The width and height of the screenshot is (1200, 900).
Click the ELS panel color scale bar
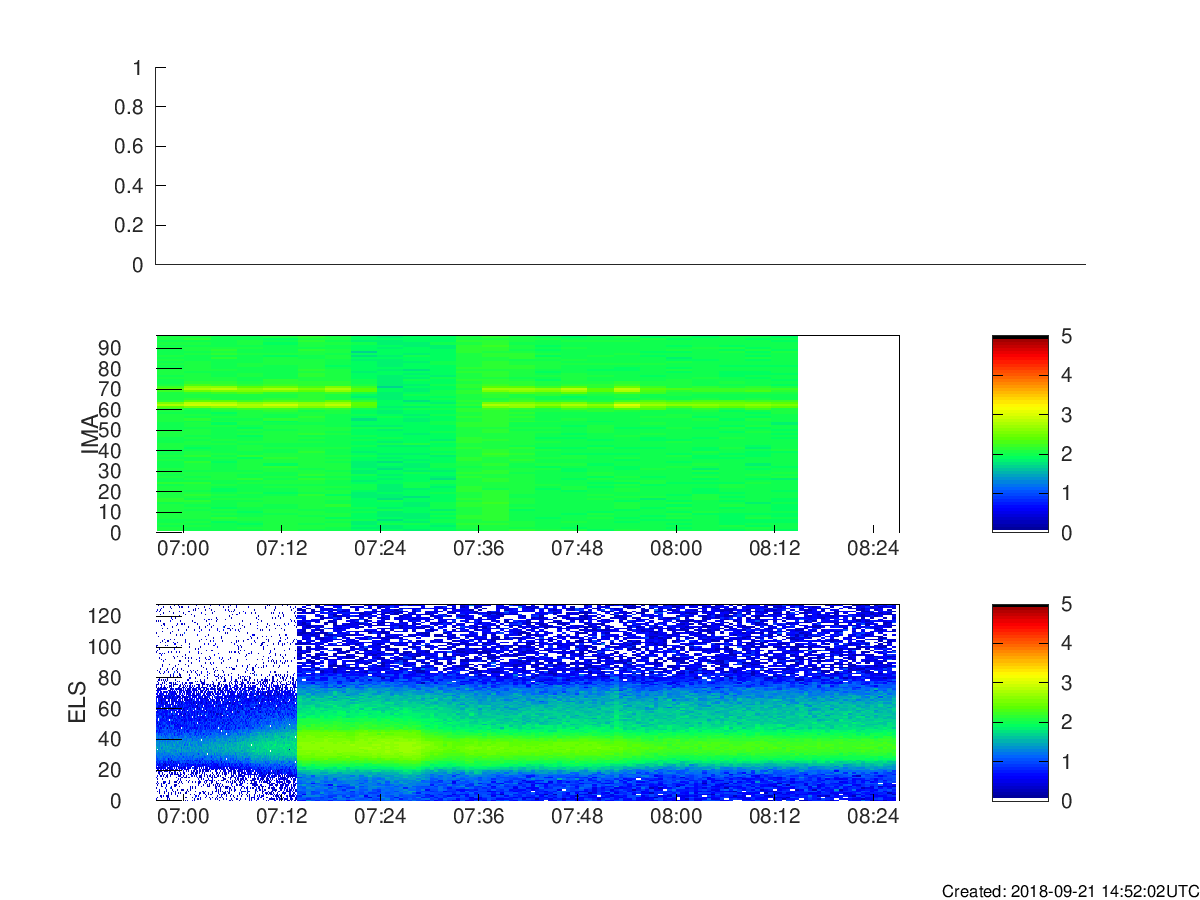click(x=1020, y=702)
